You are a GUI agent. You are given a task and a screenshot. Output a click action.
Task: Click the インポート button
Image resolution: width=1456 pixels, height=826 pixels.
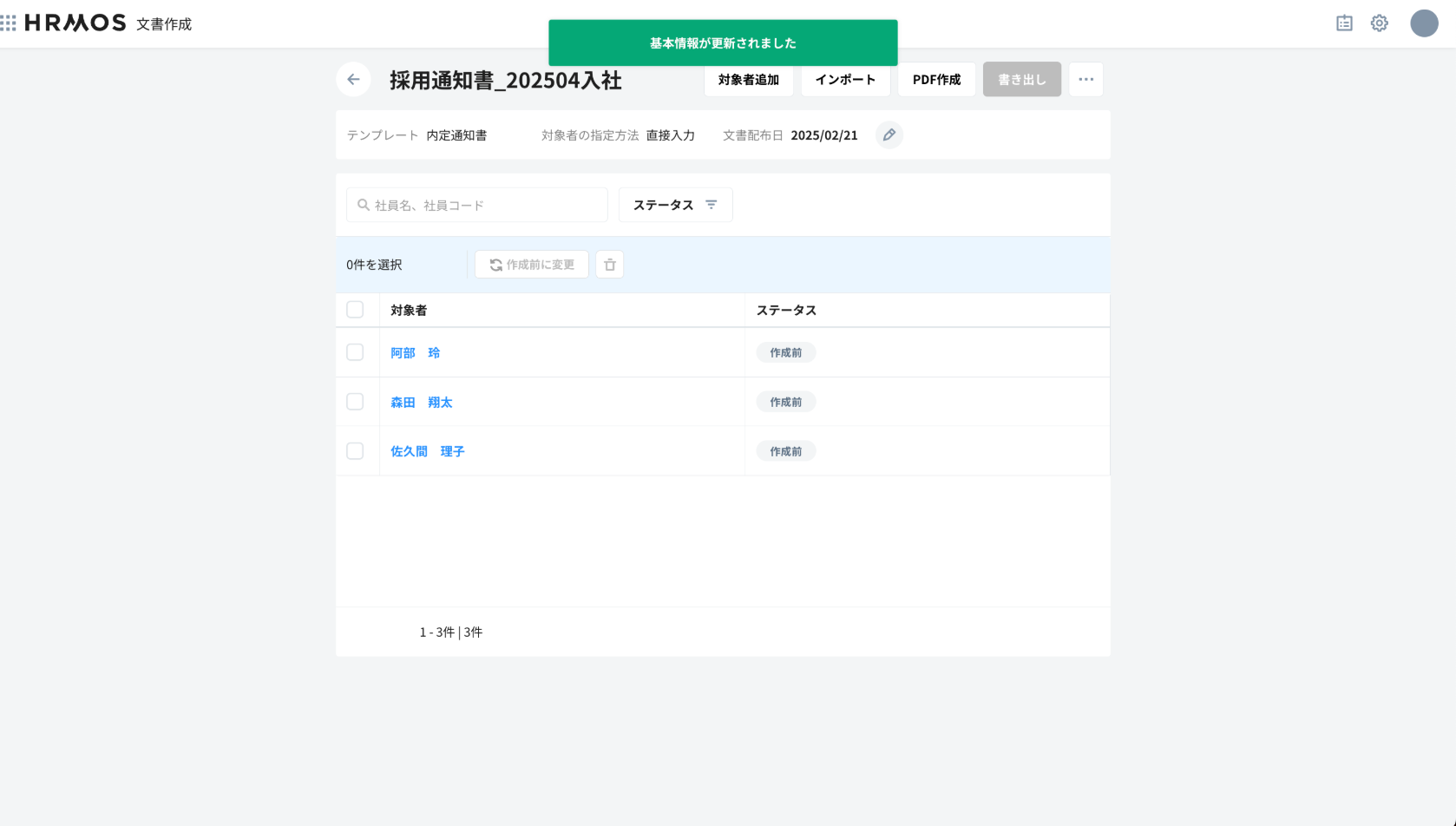[x=845, y=80]
